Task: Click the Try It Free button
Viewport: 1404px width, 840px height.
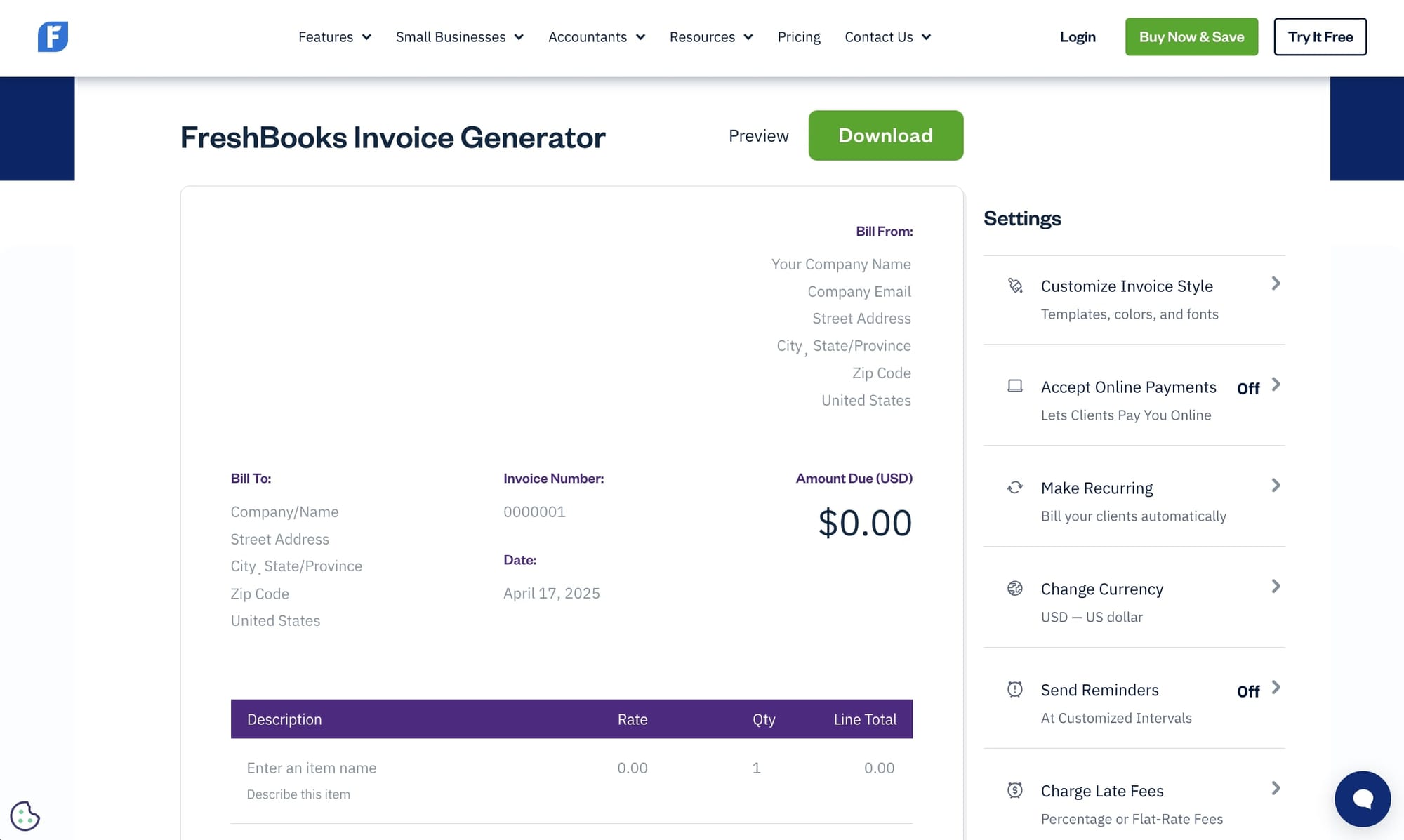Action: [x=1320, y=36]
